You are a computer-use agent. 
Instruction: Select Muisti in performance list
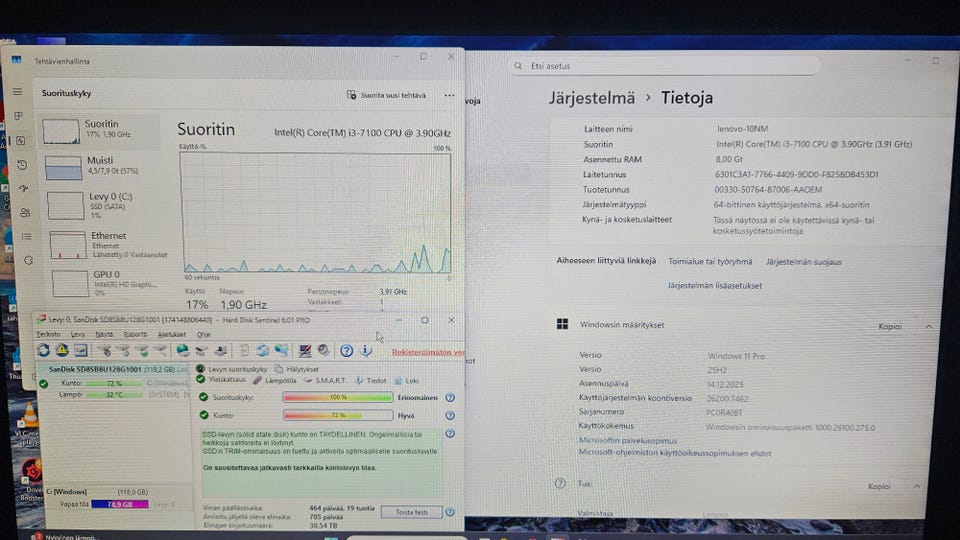pyautogui.click(x=101, y=167)
